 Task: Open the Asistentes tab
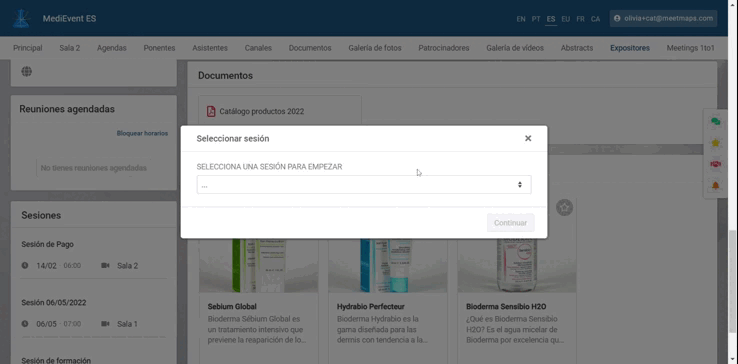pyautogui.click(x=210, y=48)
